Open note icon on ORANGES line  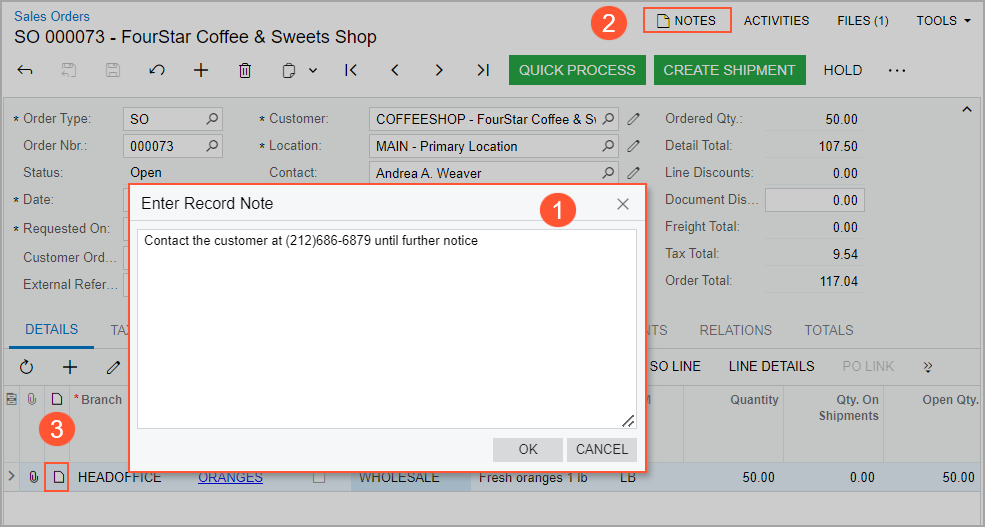pyautogui.click(x=58, y=478)
